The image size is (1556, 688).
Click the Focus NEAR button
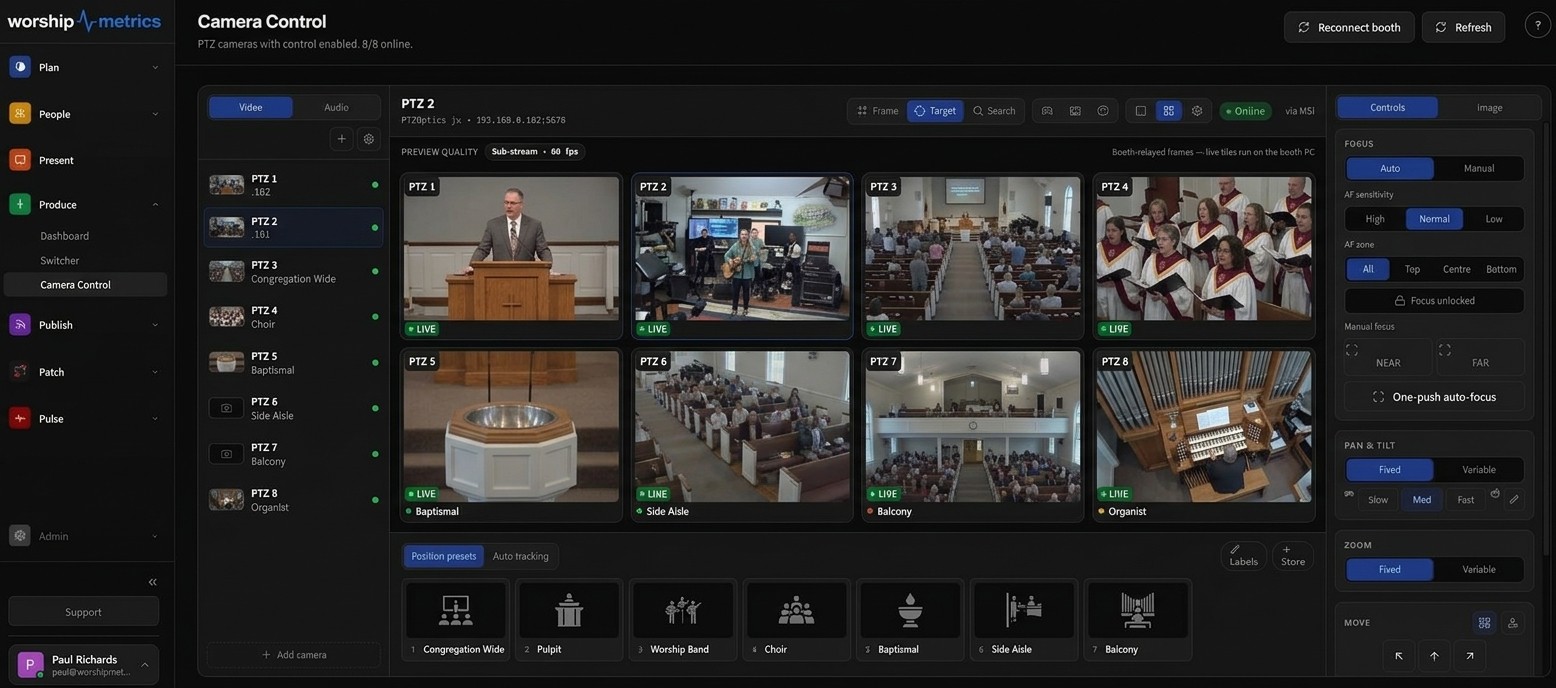[1388, 357]
